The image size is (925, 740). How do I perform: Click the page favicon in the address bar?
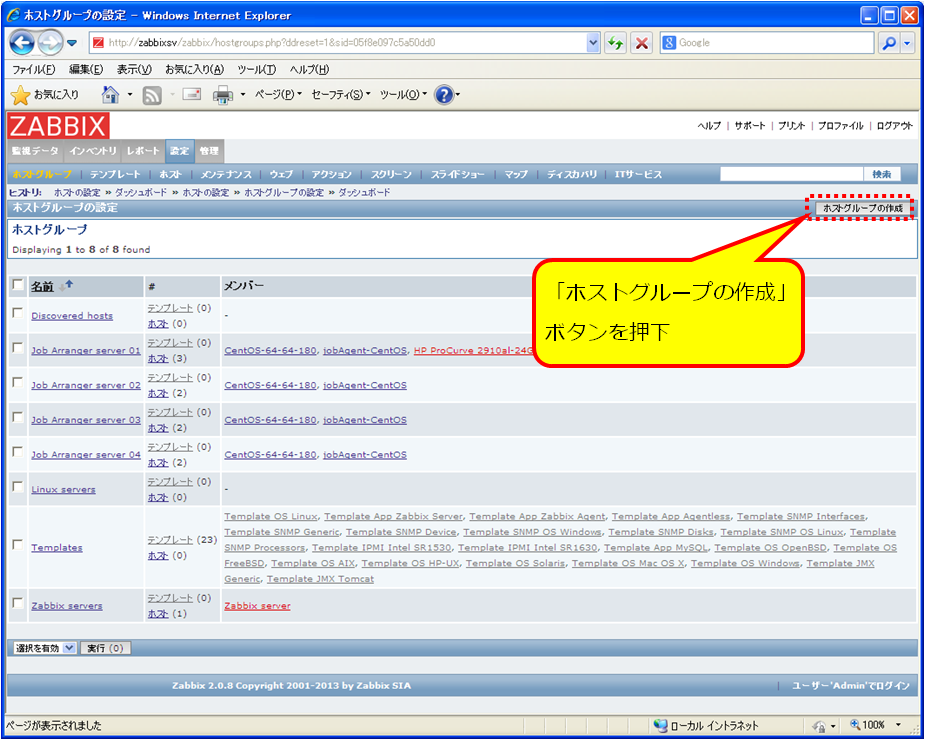[x=99, y=43]
